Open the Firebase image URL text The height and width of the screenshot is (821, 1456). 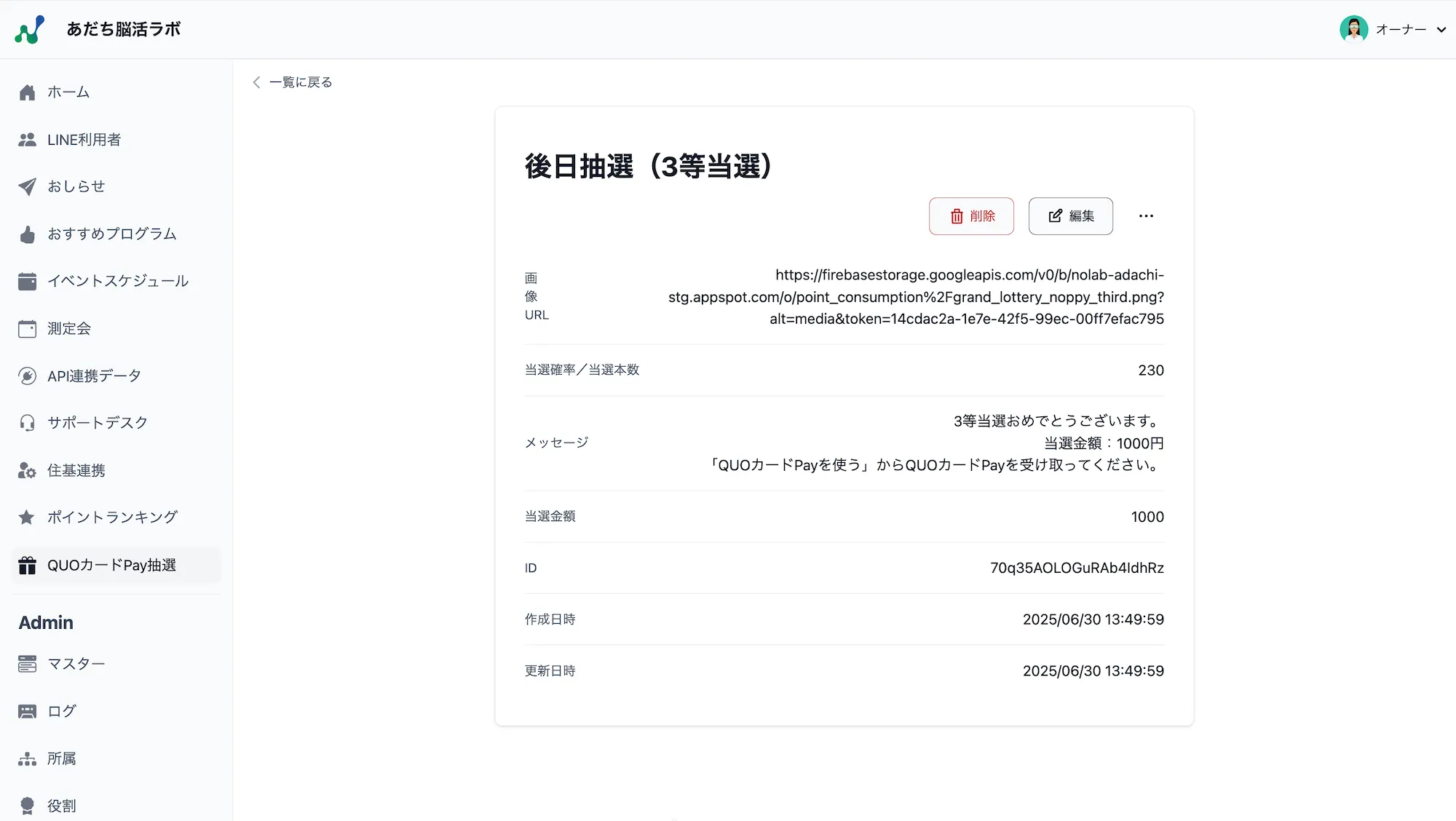click(916, 297)
